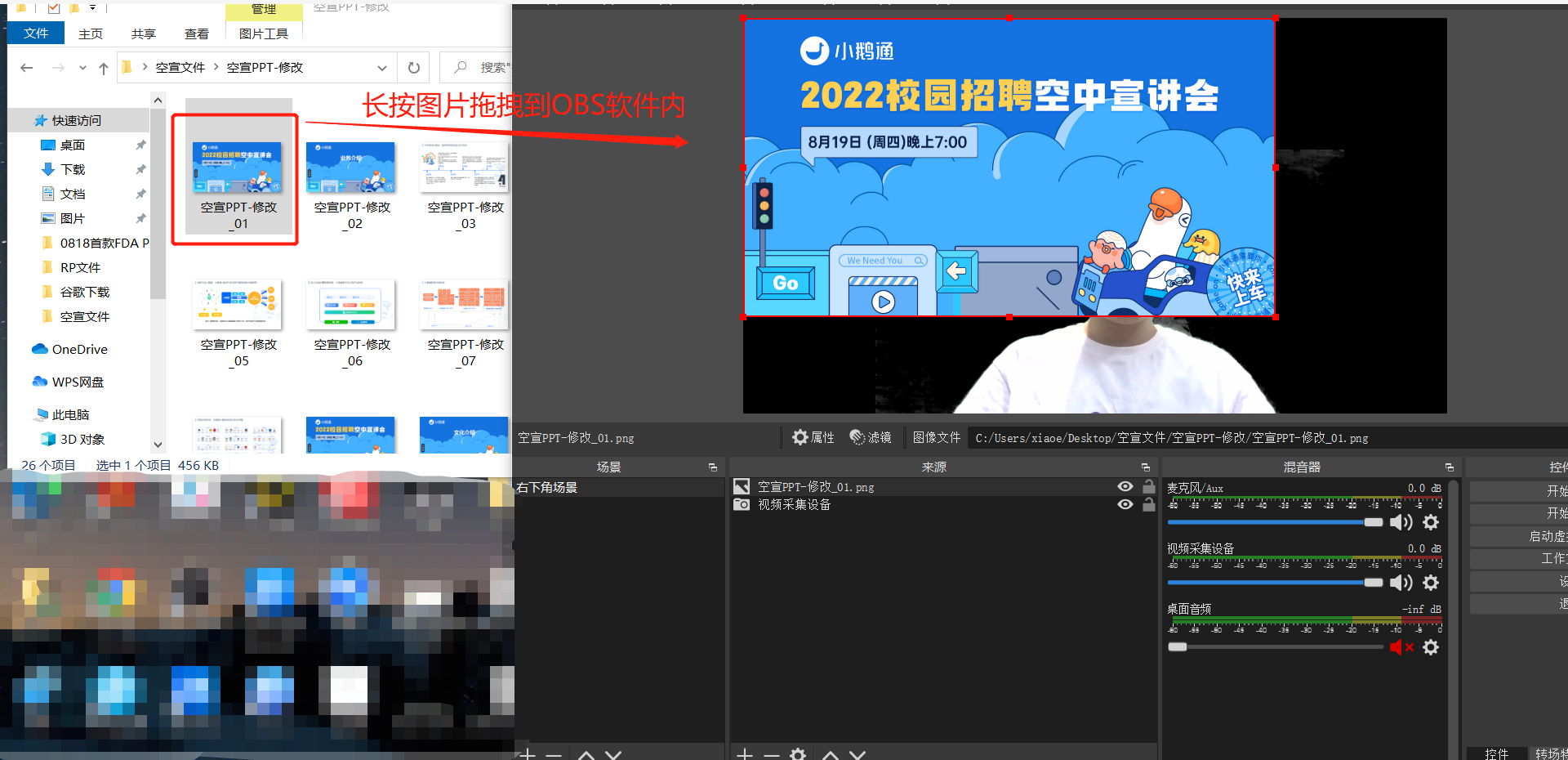Mute the 视频采集设备 mixer speaker icon
This screenshot has height=760, width=1568.
[x=1401, y=583]
